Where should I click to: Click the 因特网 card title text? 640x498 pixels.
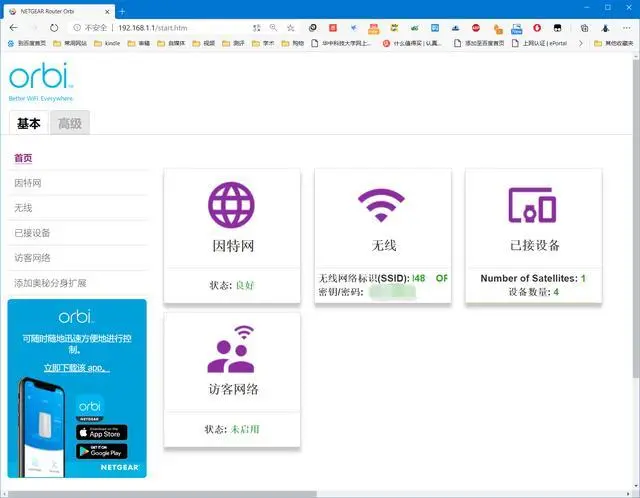coord(233,246)
